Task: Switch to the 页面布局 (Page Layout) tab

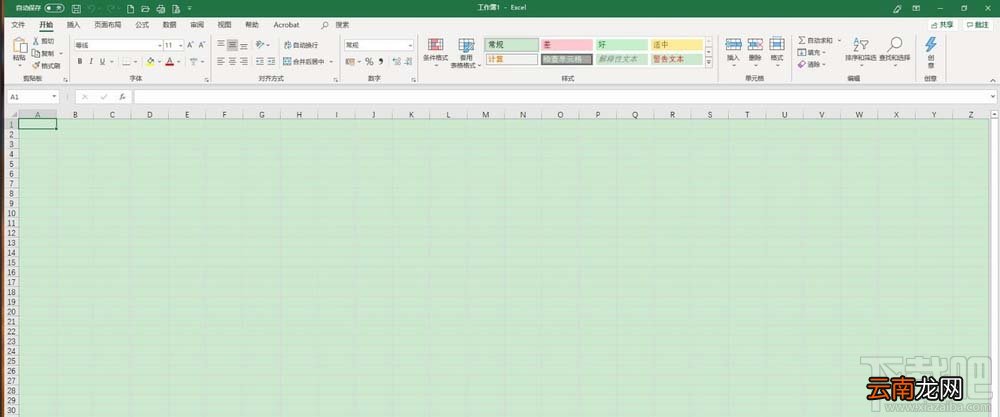Action: tap(108, 25)
